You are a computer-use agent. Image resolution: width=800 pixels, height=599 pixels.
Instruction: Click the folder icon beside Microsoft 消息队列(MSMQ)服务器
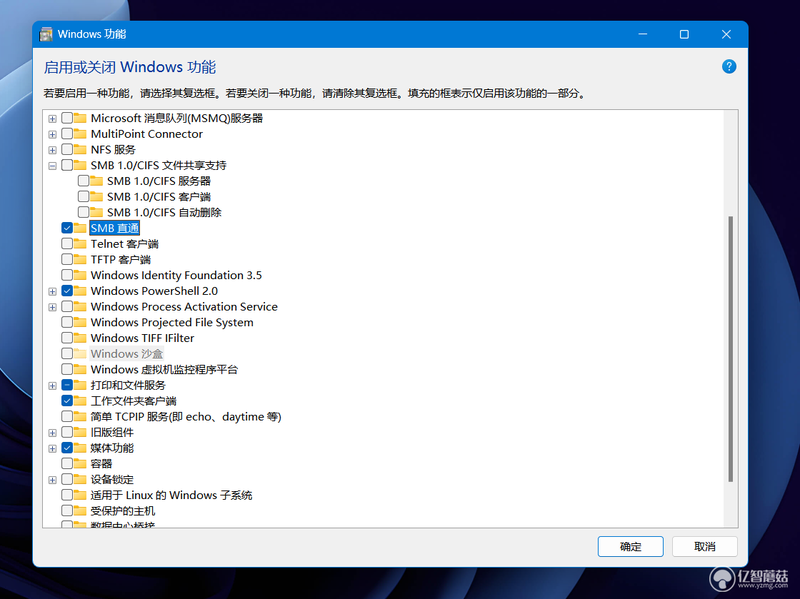coord(80,118)
